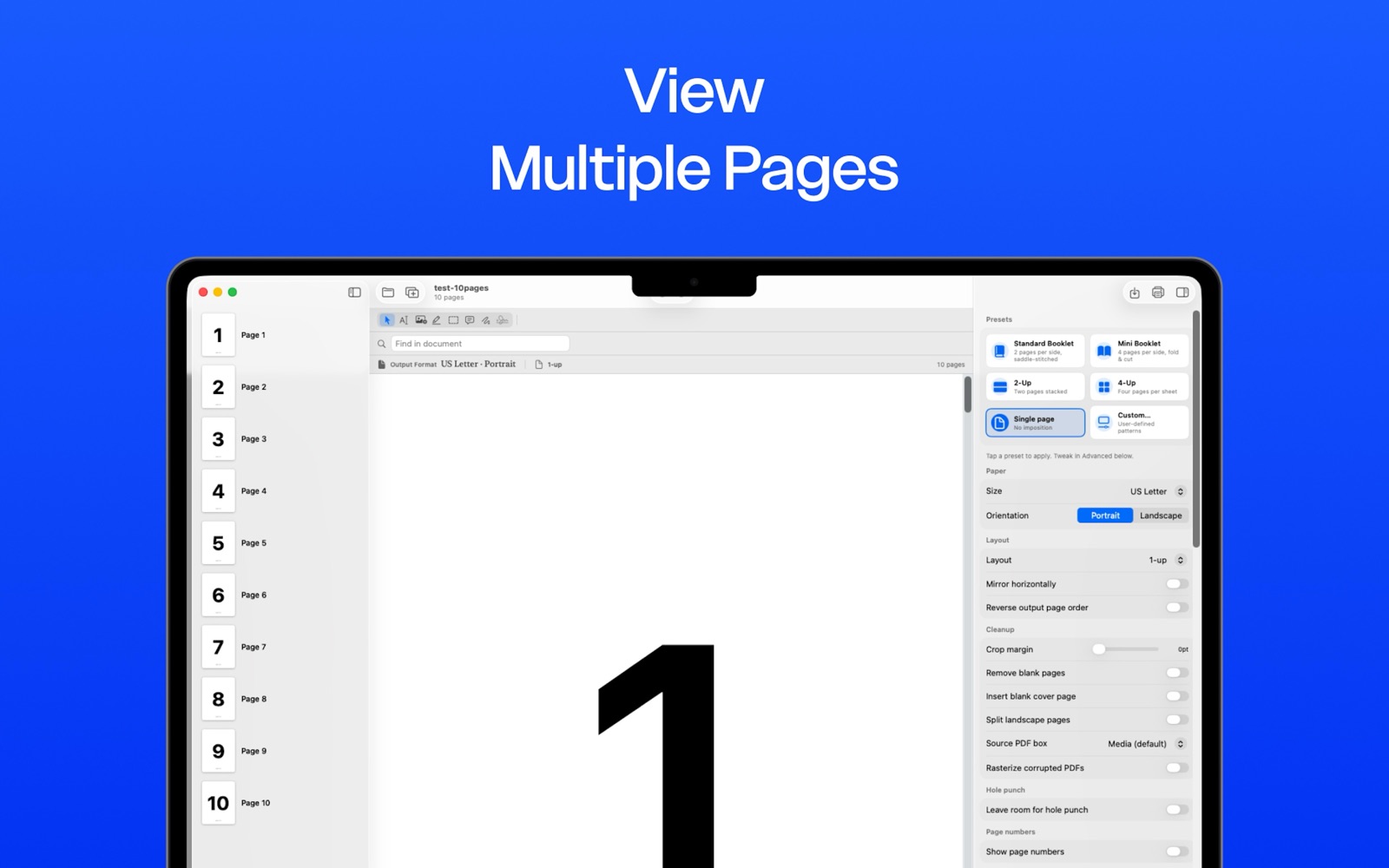Viewport: 1389px width, 868px height.
Task: Open the Layout 1-up dropdown
Action: tap(1166, 560)
